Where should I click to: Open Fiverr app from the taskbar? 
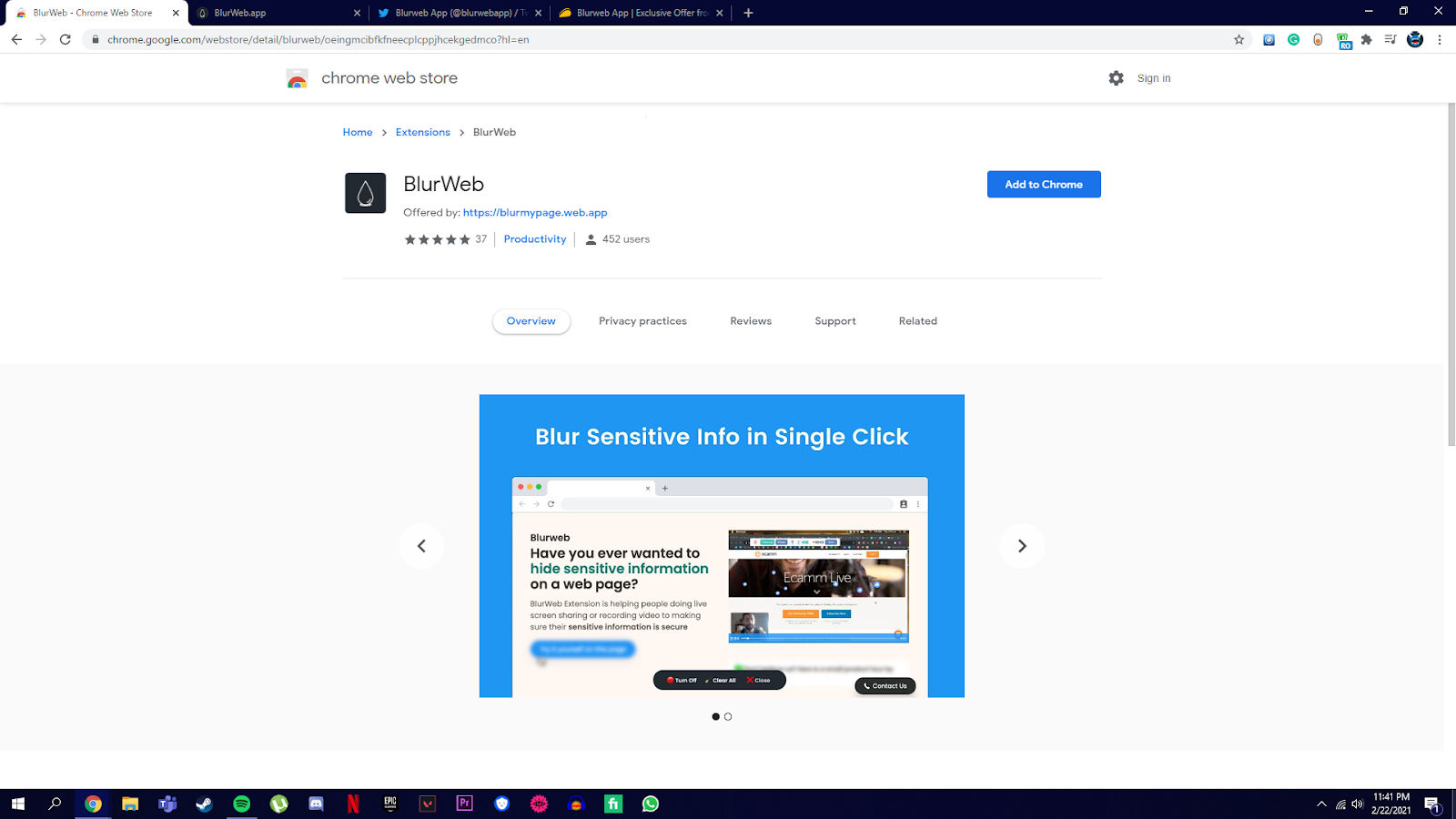point(613,804)
